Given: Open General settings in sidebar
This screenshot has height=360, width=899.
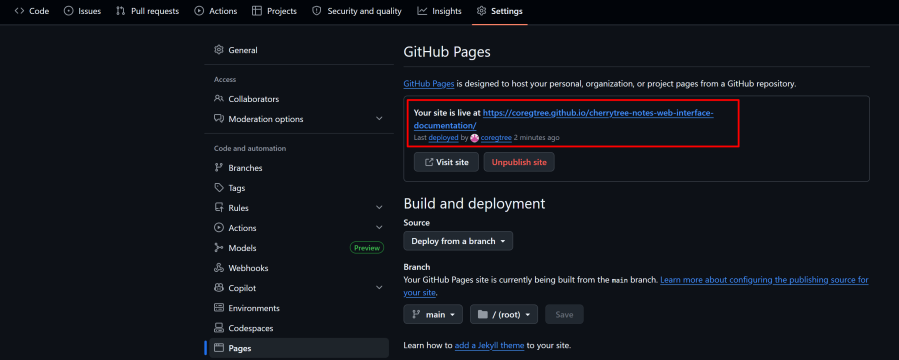Looking at the screenshot, I should [x=299, y=50].
